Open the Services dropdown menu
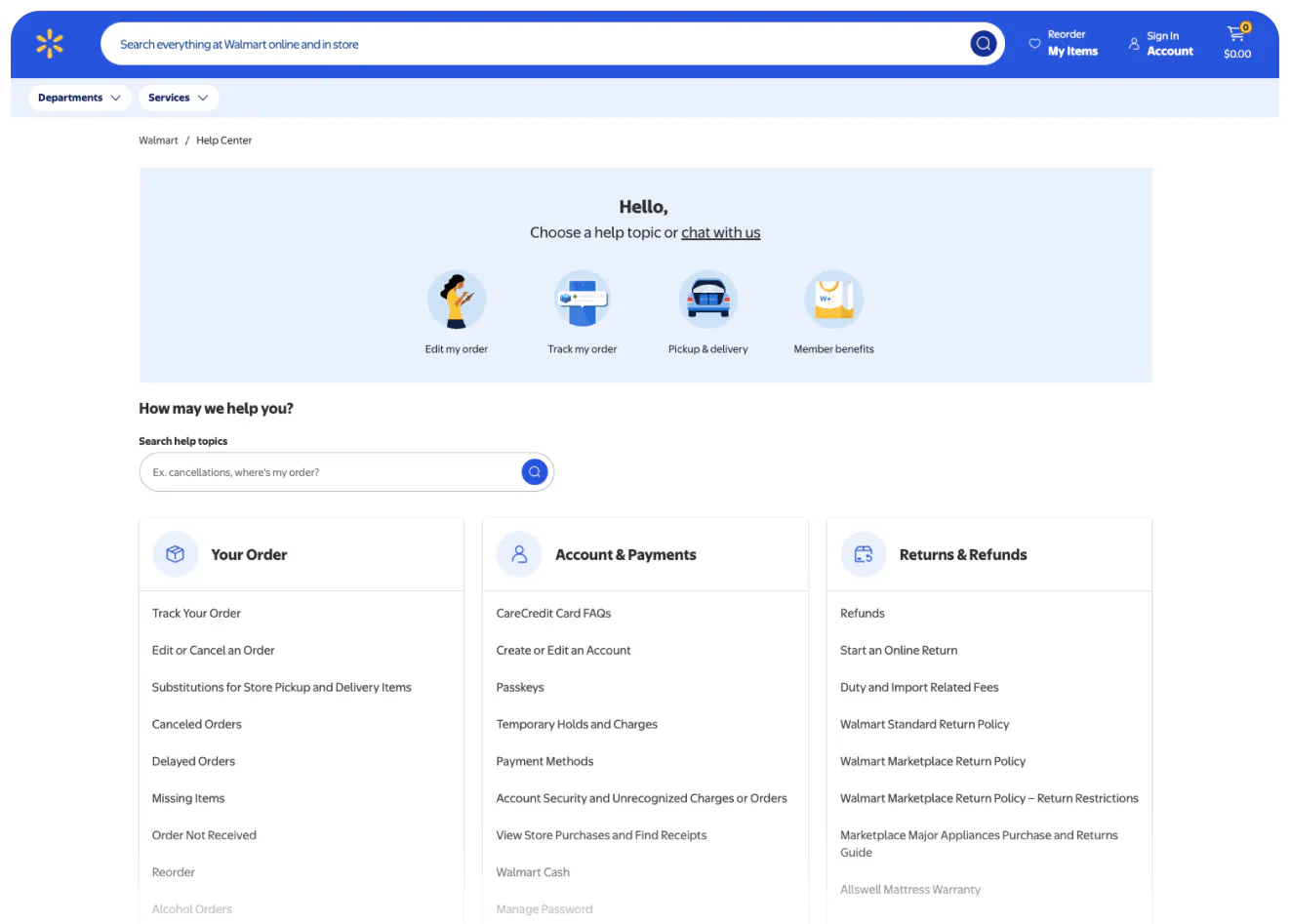 pyautogui.click(x=178, y=98)
